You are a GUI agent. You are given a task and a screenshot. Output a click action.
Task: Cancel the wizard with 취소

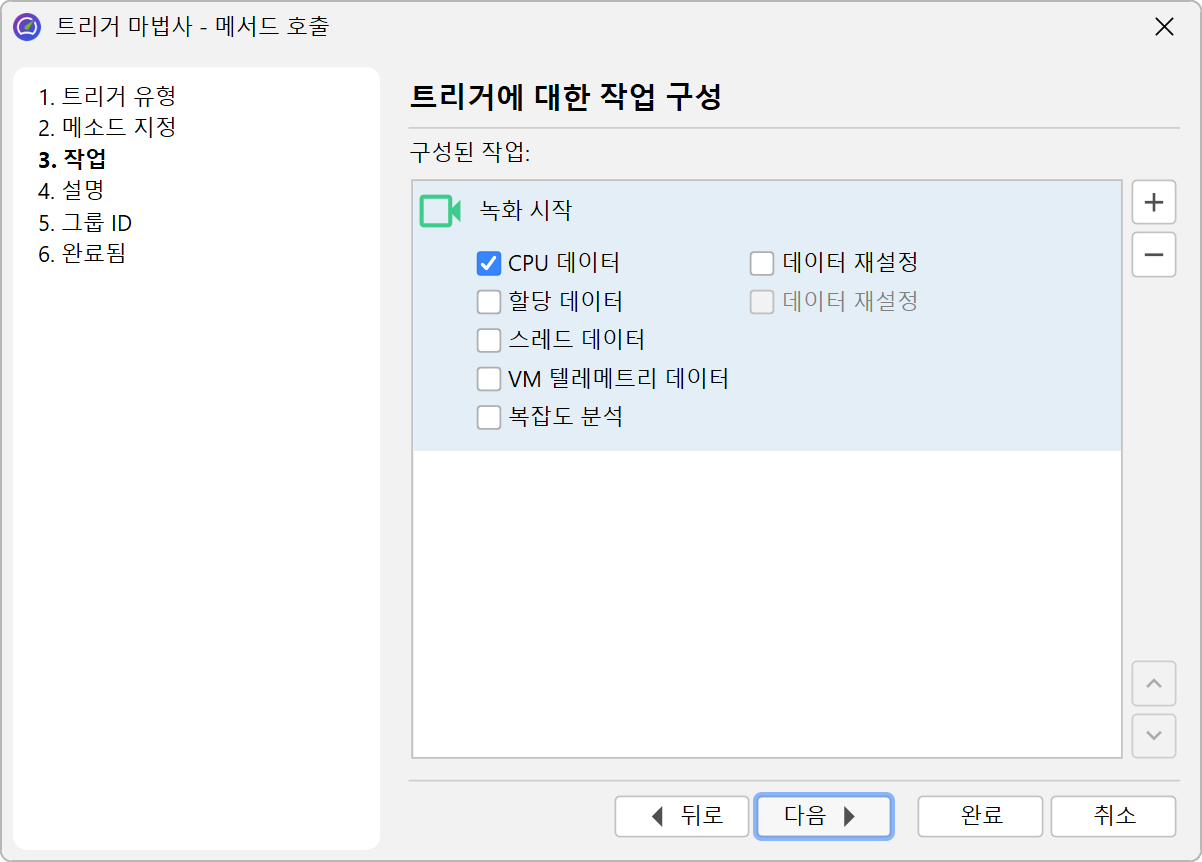click(1113, 816)
